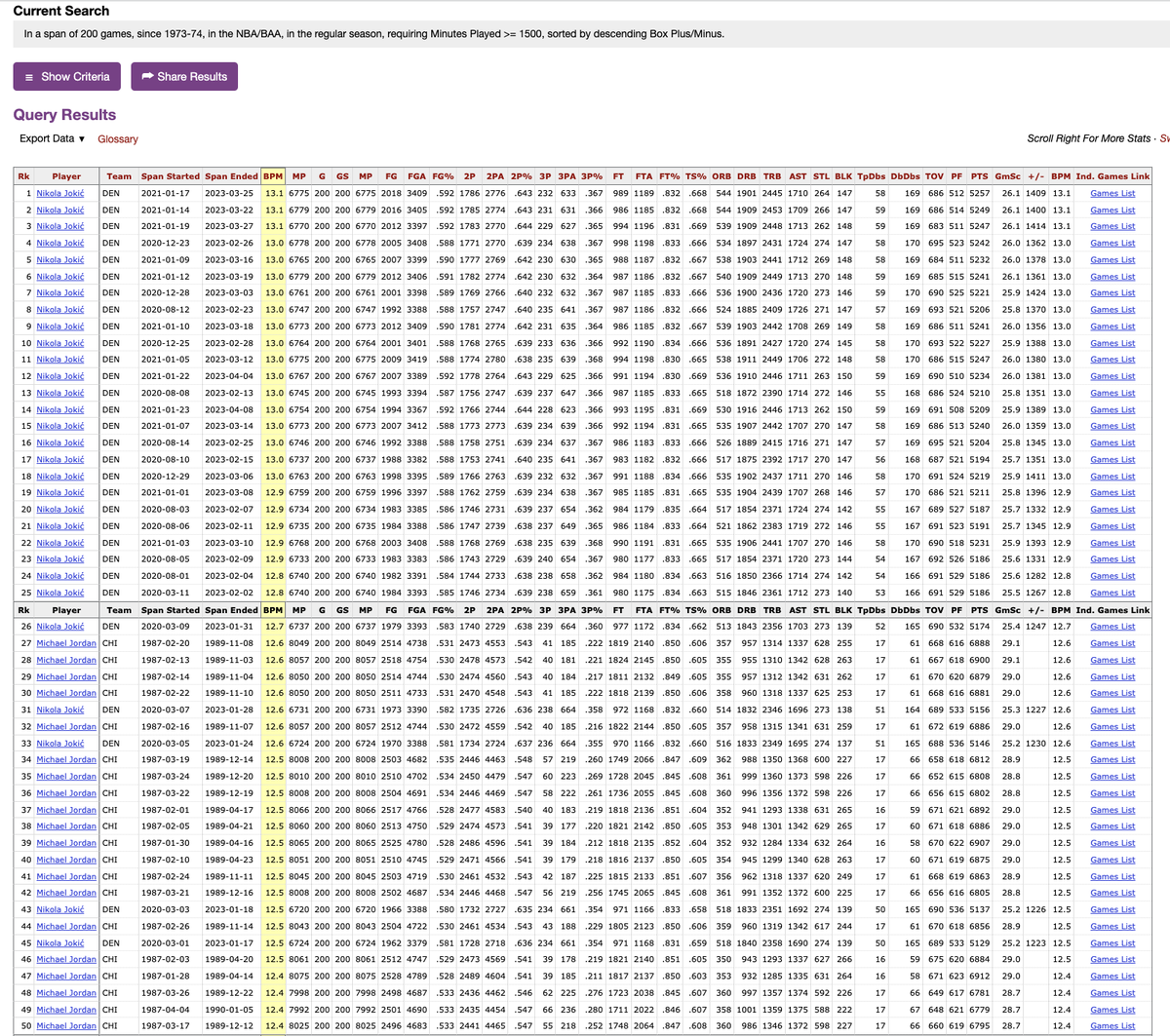Sort by PTS in first header row
The width and height of the screenshot is (1170, 1036).
(979, 176)
